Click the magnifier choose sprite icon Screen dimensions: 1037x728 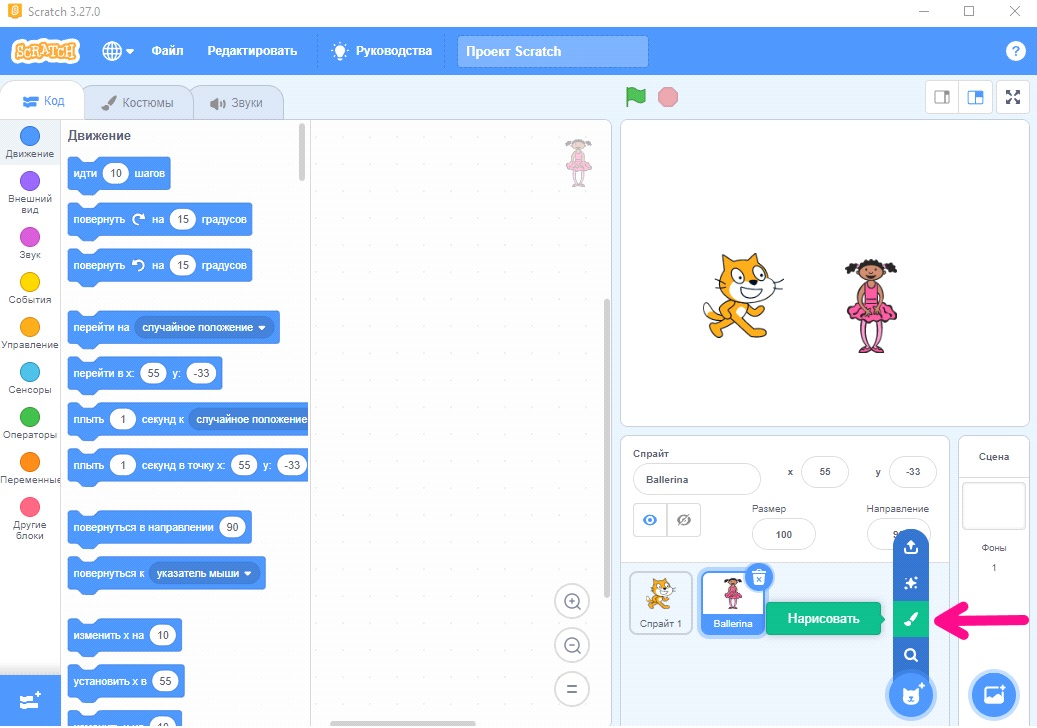click(x=911, y=655)
